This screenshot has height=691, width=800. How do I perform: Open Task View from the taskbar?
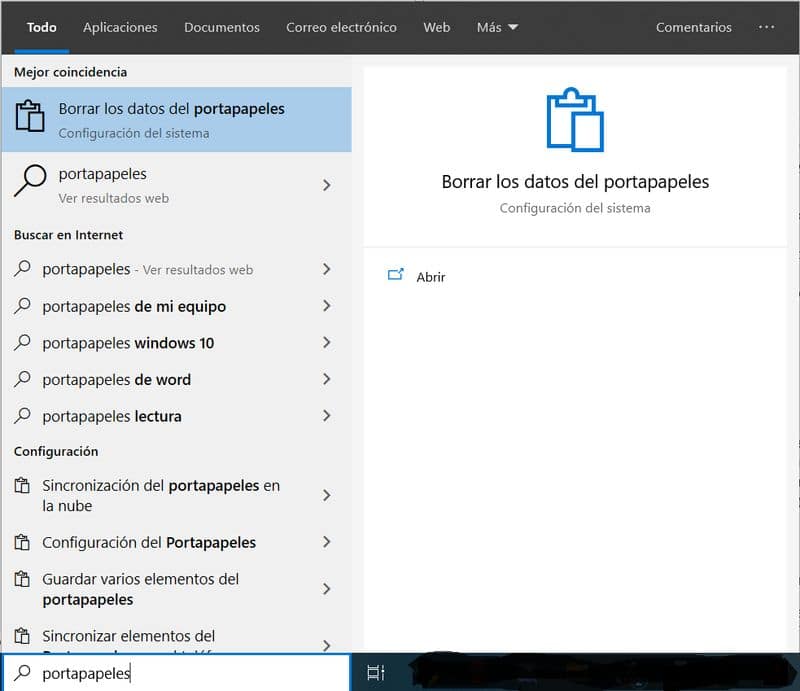(x=376, y=673)
